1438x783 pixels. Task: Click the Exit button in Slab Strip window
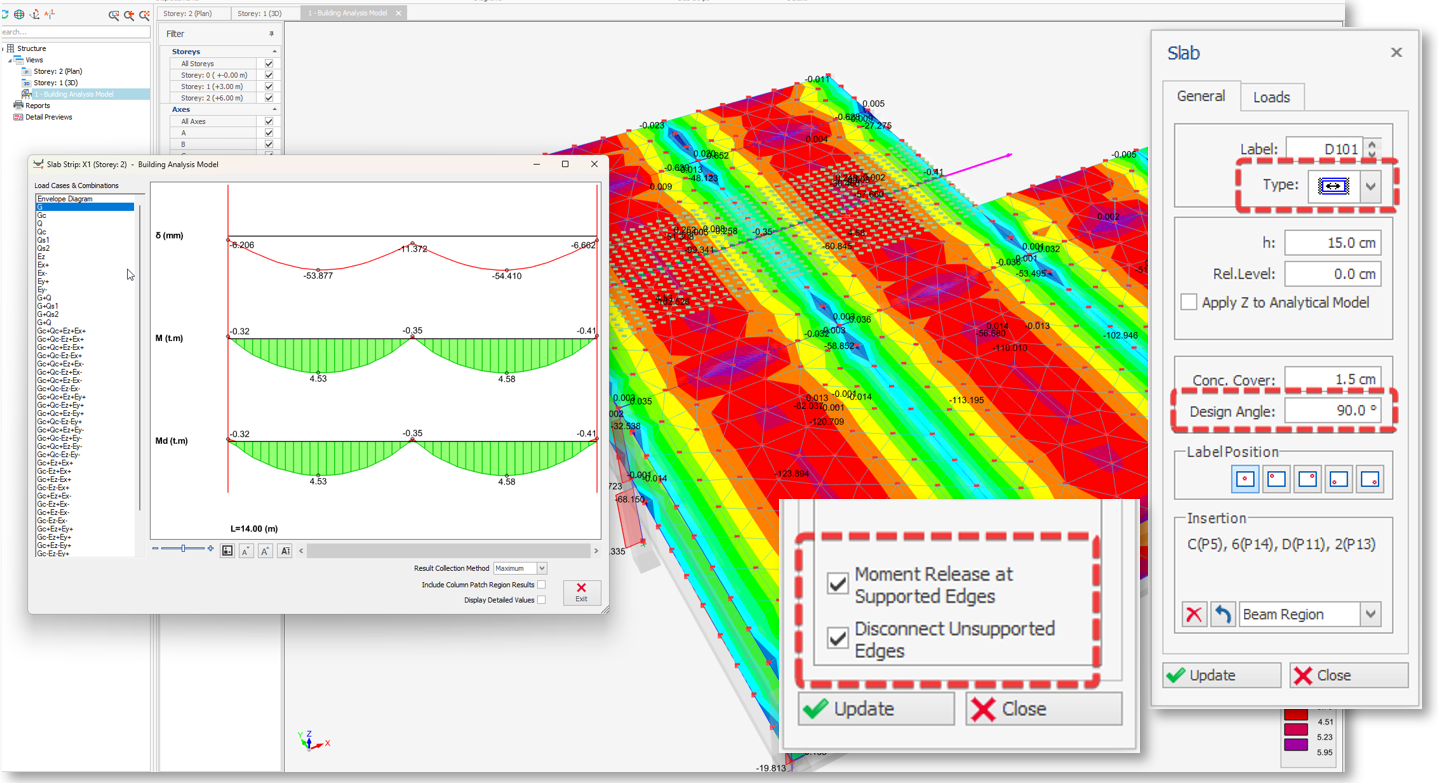tap(581, 592)
